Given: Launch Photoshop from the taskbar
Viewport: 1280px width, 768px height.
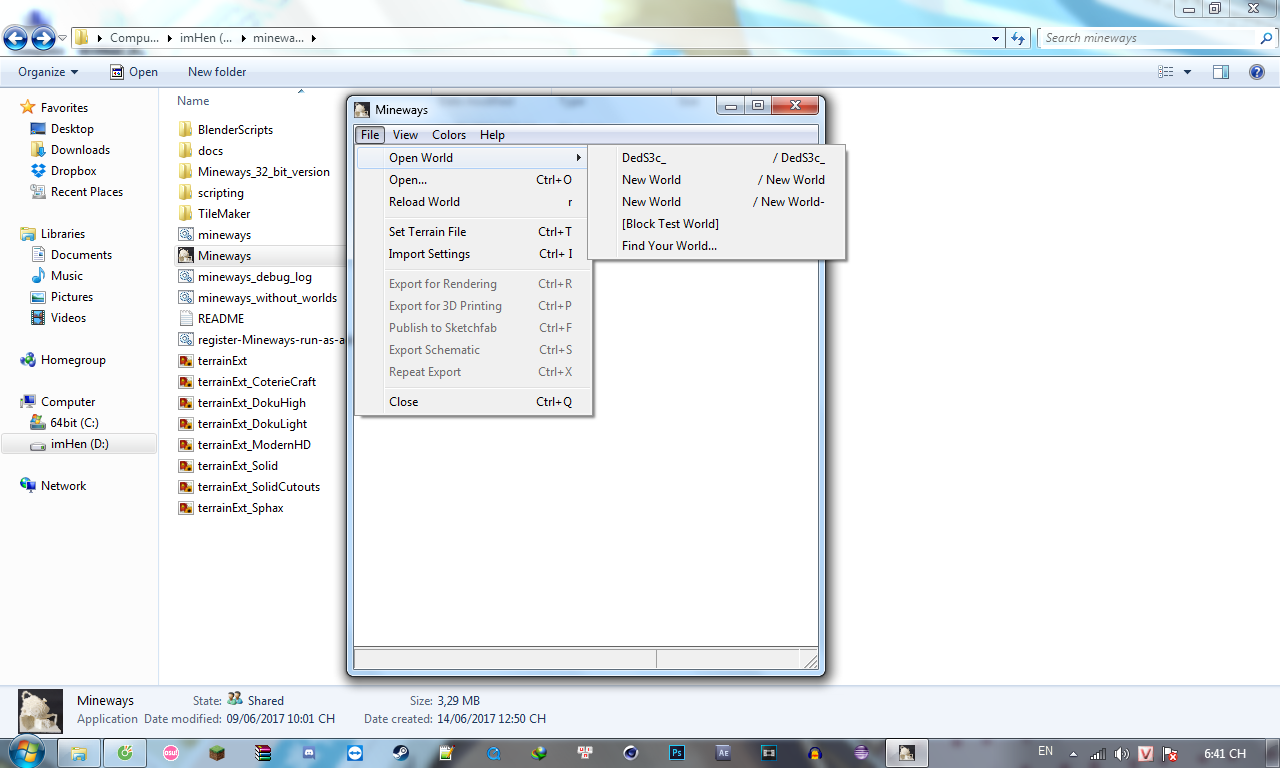Looking at the screenshot, I should tap(677, 753).
